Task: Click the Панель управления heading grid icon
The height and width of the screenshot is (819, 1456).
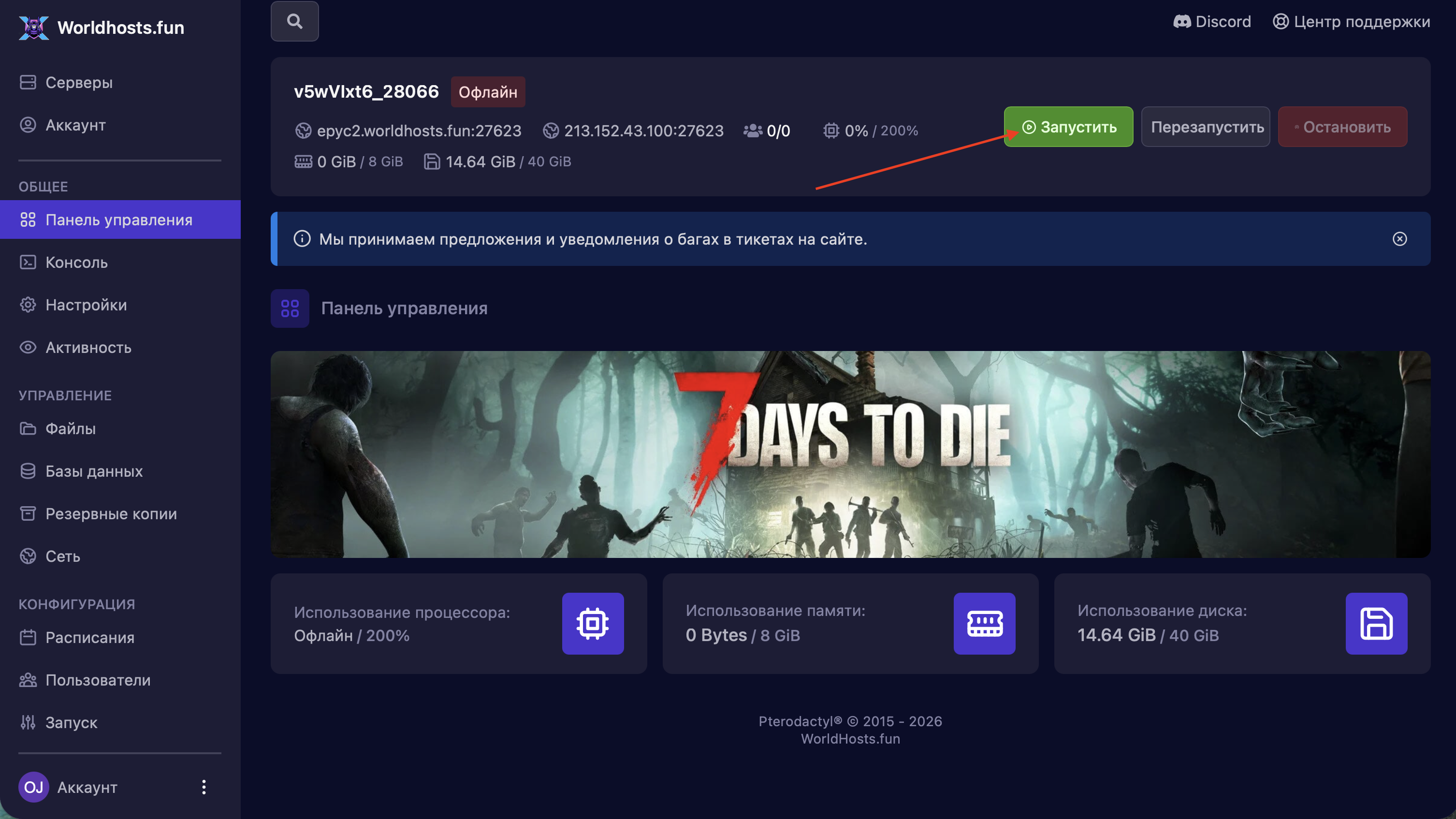Action: (290, 308)
